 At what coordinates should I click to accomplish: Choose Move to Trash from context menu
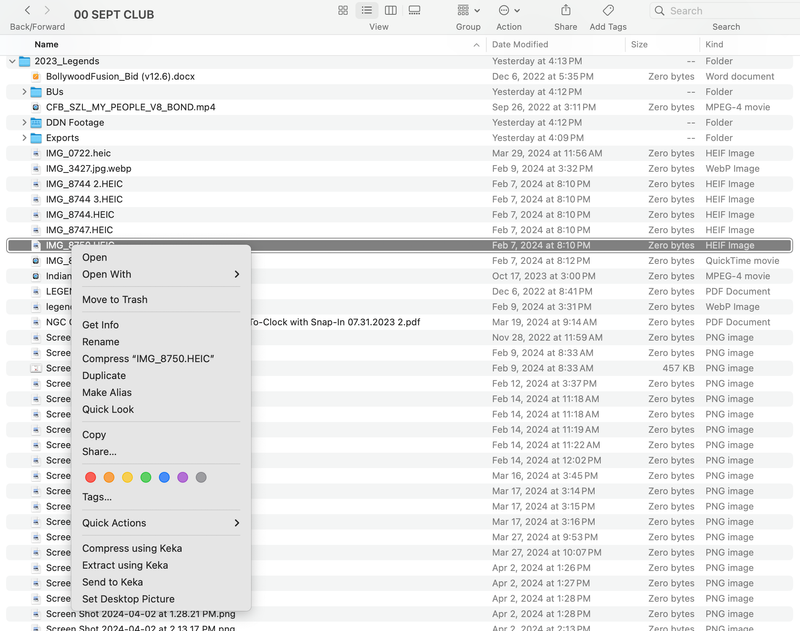point(114,299)
